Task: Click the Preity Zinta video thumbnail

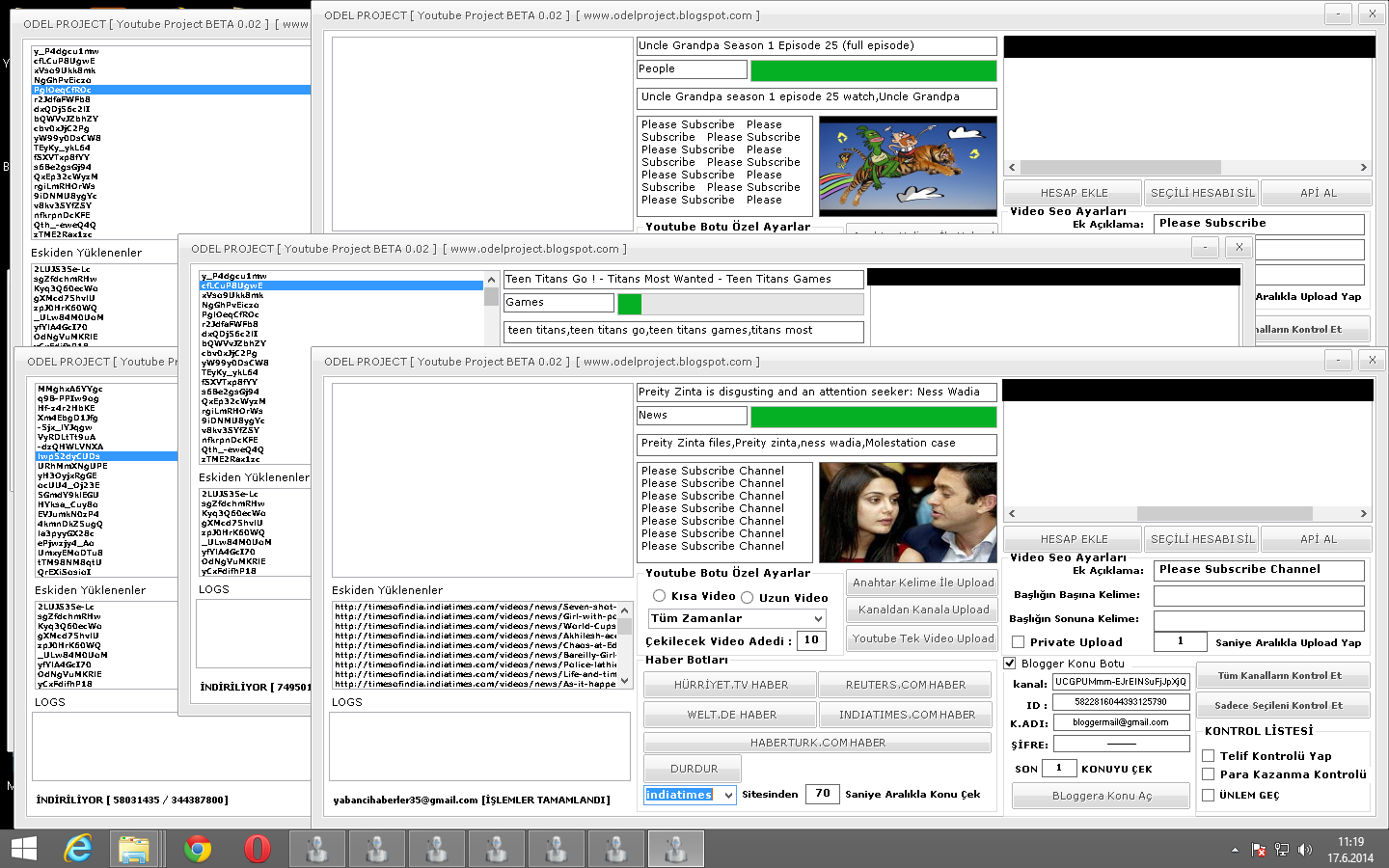Action: tap(908, 512)
